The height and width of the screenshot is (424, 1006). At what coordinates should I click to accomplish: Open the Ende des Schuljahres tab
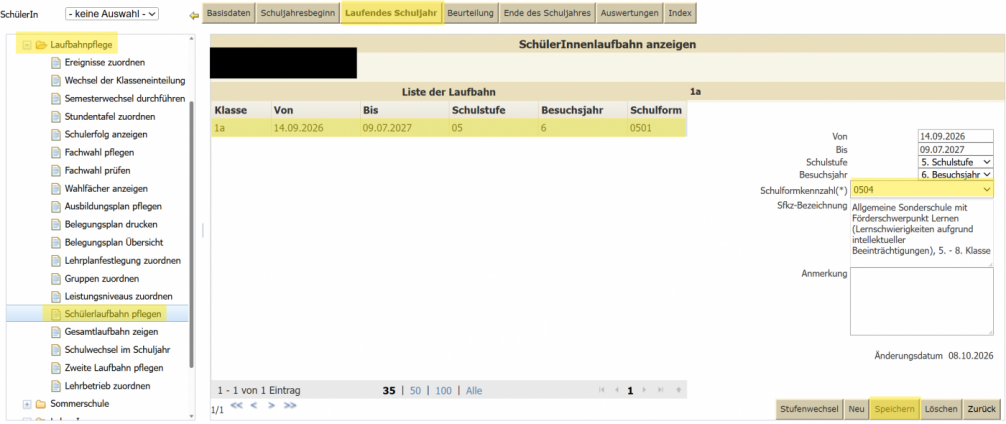547,13
